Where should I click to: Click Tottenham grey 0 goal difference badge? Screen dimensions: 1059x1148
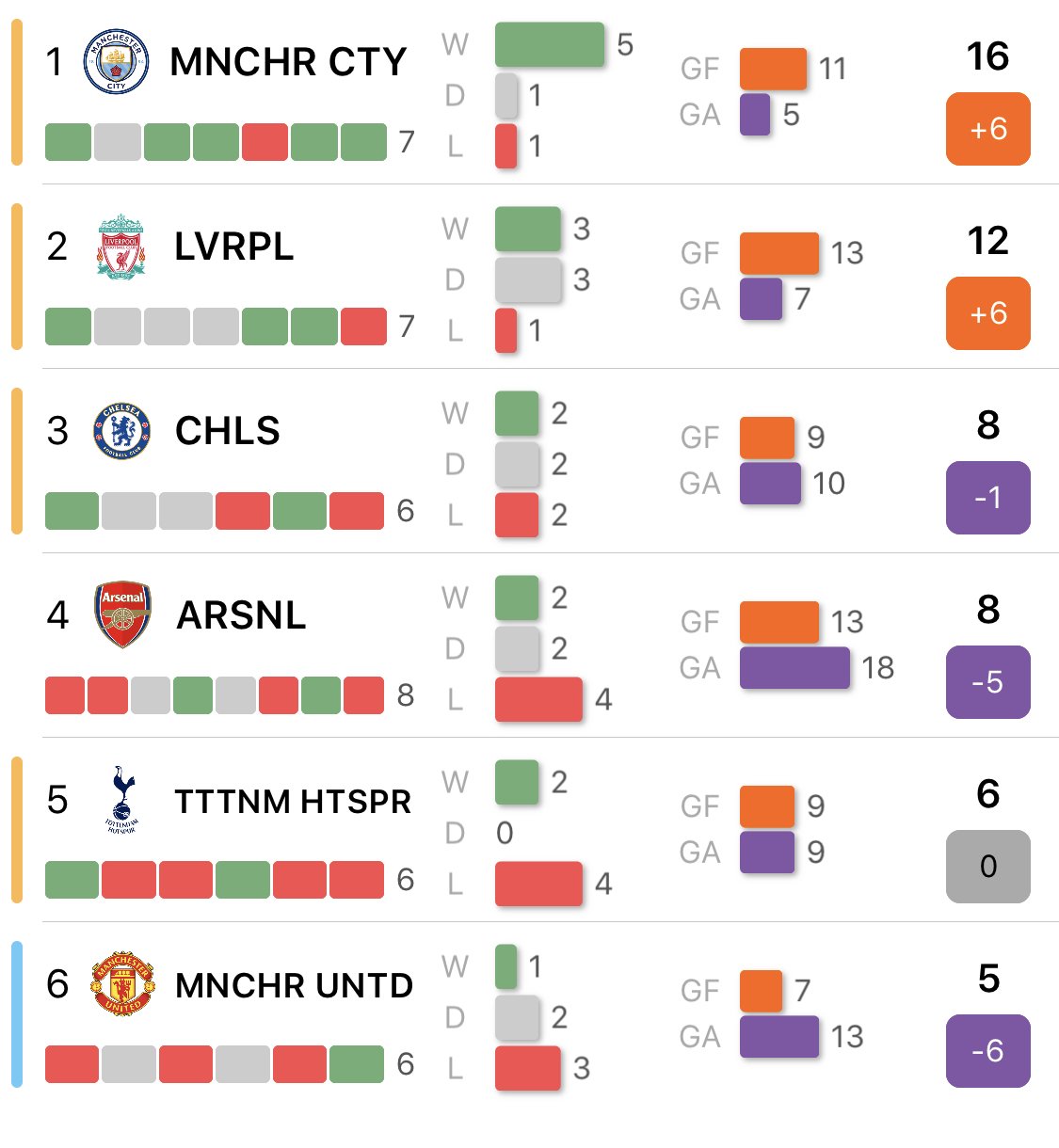pos(987,867)
